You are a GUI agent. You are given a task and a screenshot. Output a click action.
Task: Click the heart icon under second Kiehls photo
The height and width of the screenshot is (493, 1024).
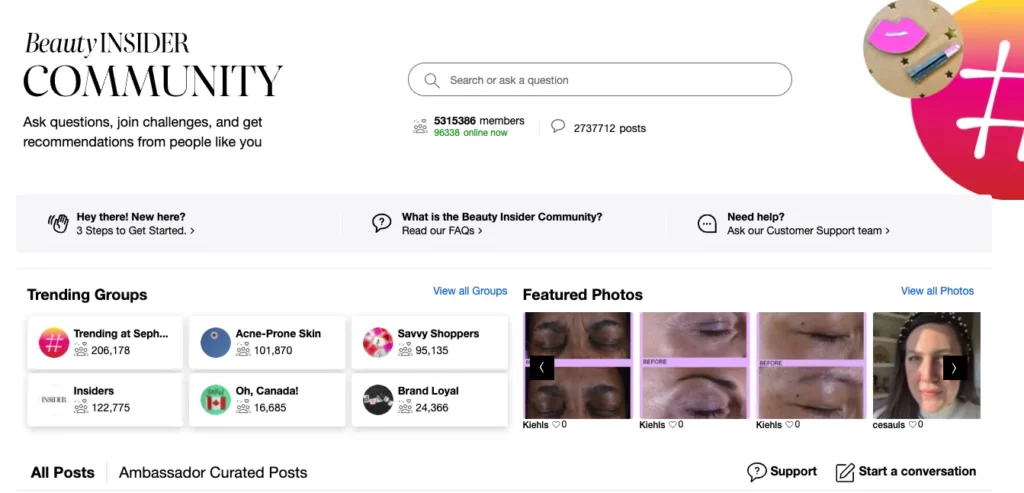pos(673,424)
